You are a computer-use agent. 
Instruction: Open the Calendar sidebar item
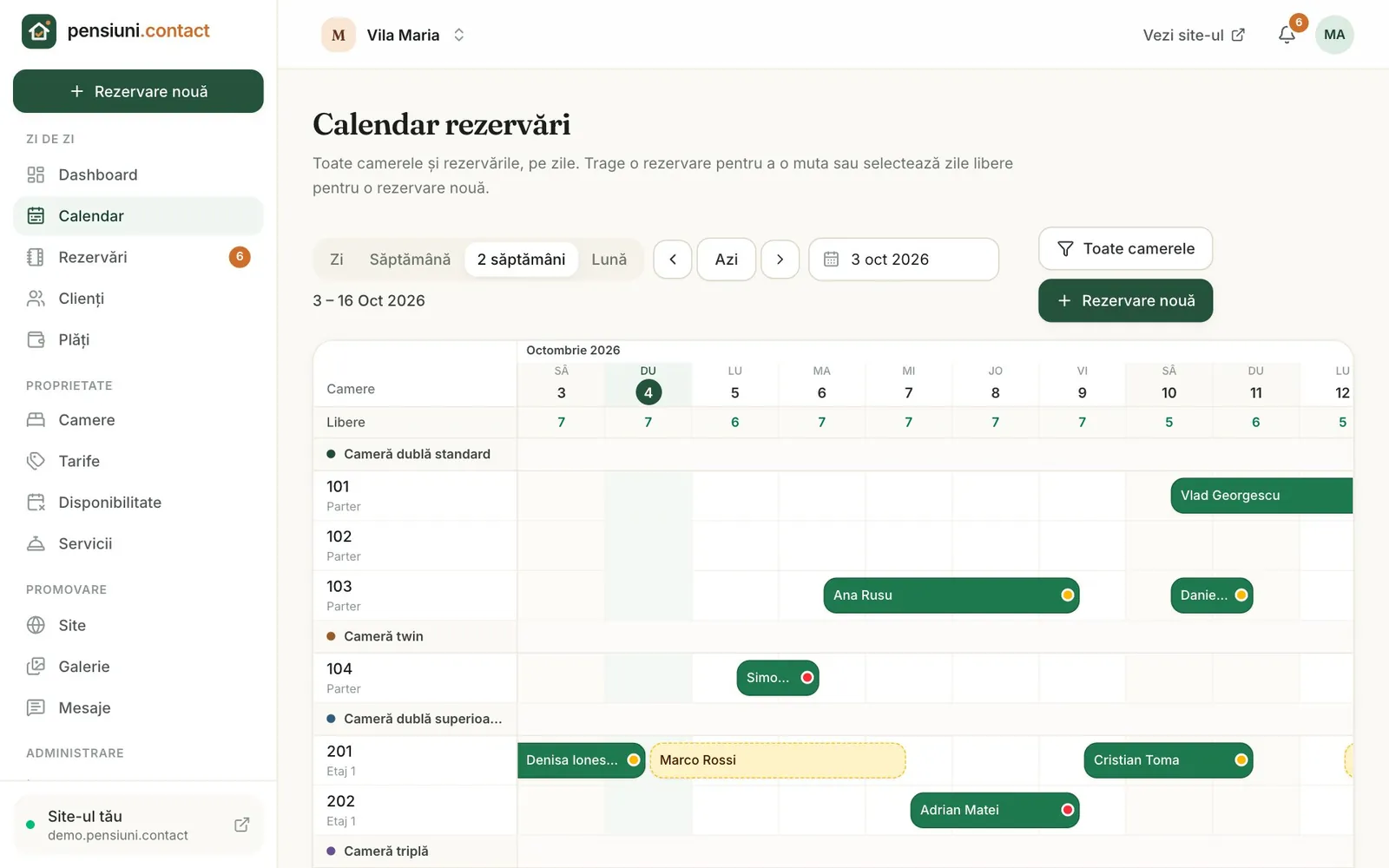click(138, 216)
